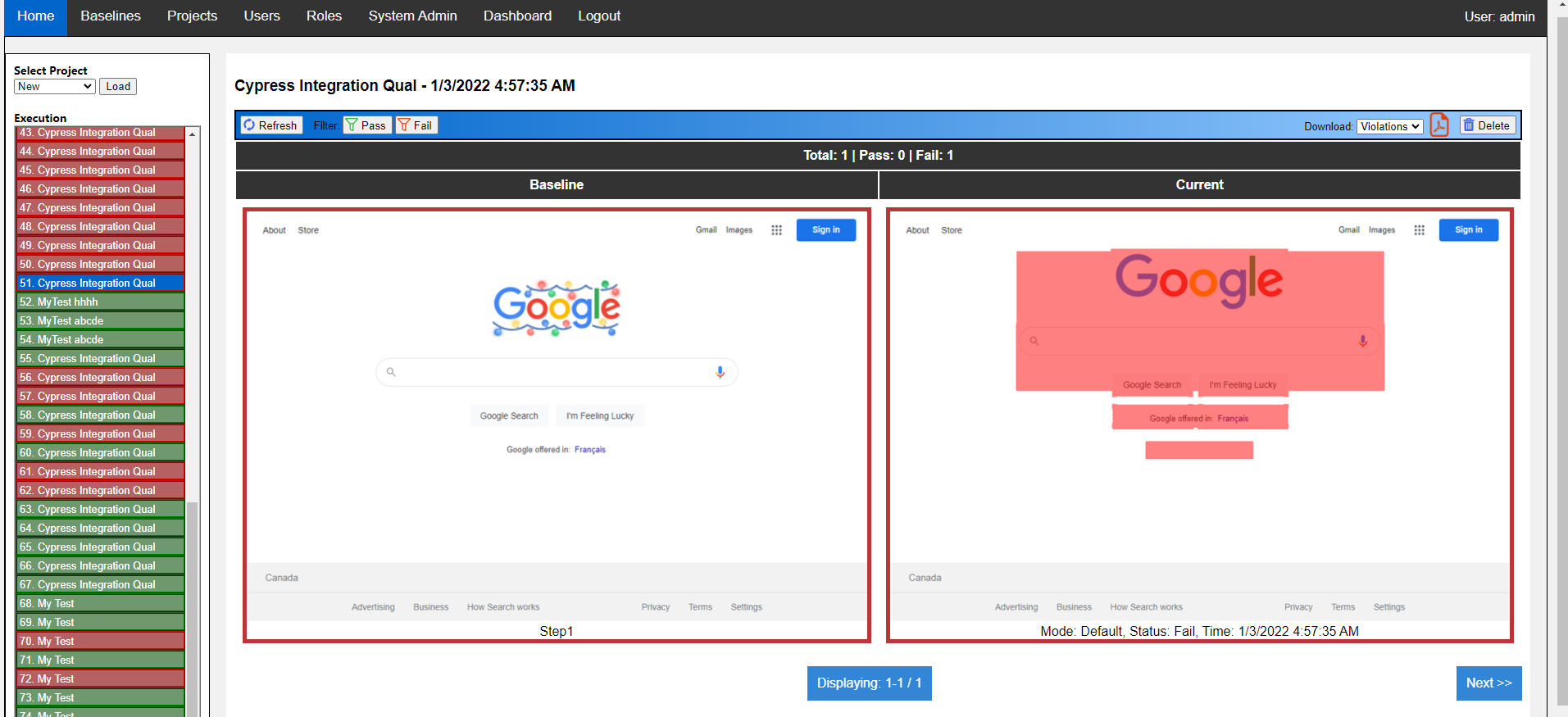Select execution 68. My Test
1568x717 pixels.
(x=100, y=604)
